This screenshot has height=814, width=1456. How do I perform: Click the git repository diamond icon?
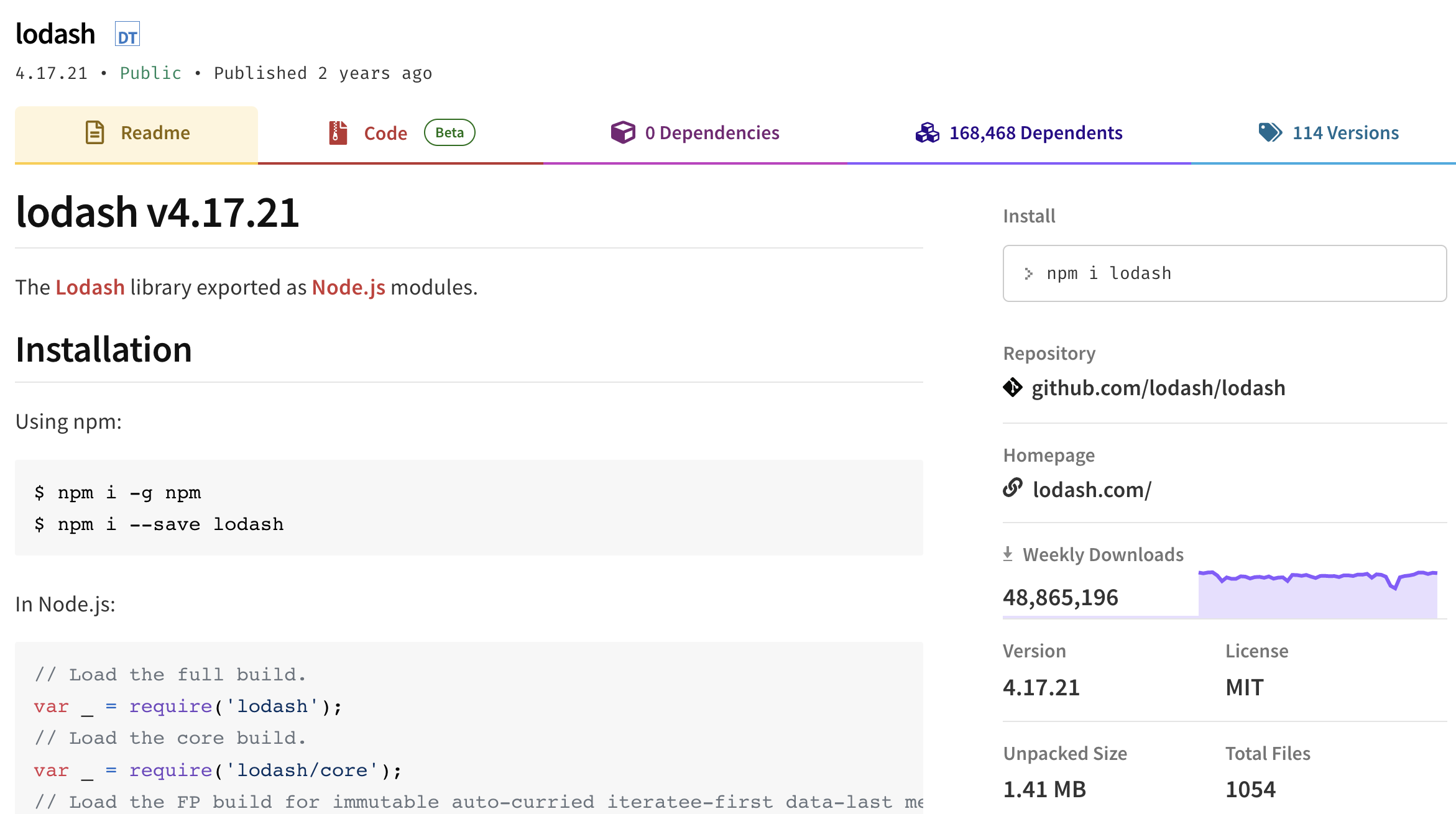pyautogui.click(x=1013, y=387)
